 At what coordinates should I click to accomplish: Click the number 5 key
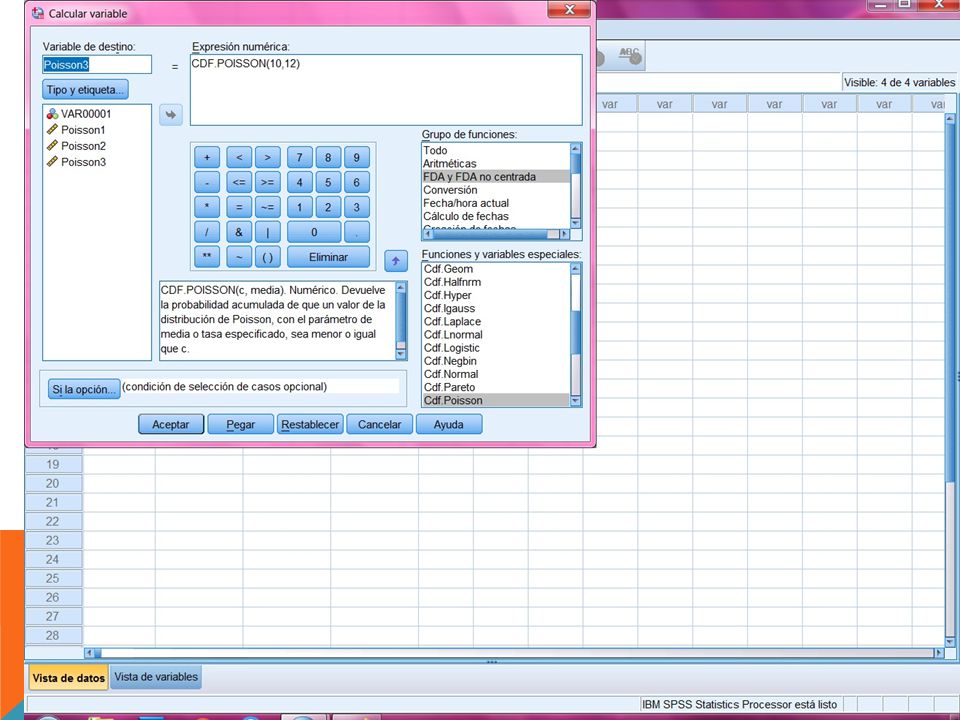(328, 182)
